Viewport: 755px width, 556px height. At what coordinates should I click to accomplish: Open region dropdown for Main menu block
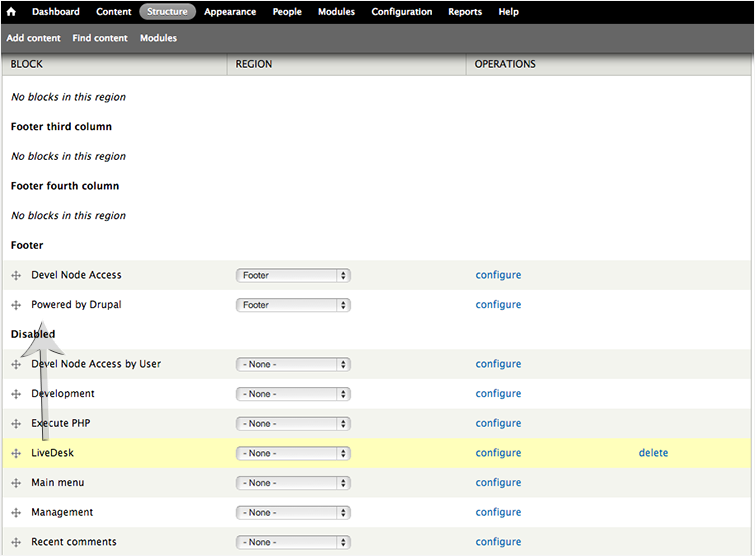(x=293, y=483)
